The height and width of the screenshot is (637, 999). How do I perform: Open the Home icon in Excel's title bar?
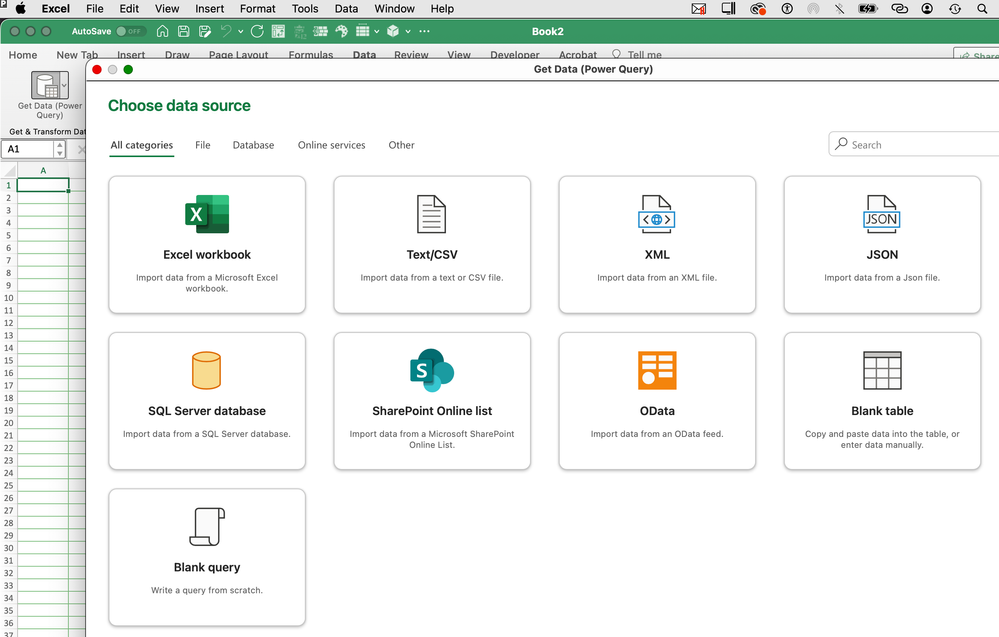(162, 31)
